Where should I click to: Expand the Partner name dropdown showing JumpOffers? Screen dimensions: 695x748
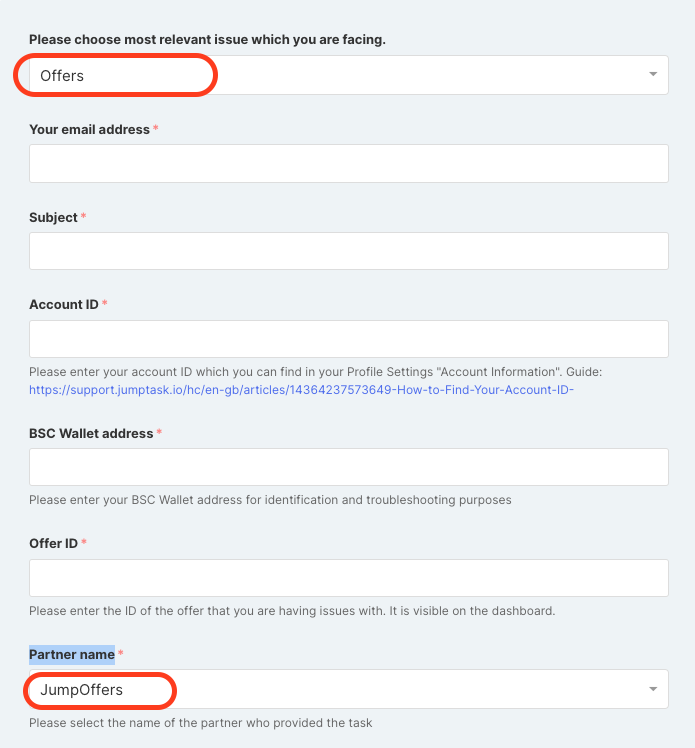349,689
